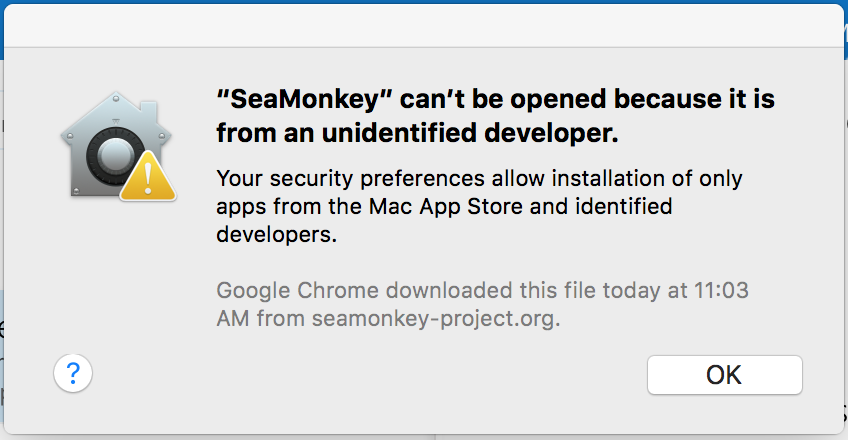The image size is (848, 440).
Task: Click the yellow warning triangle badge
Action: coord(148,177)
